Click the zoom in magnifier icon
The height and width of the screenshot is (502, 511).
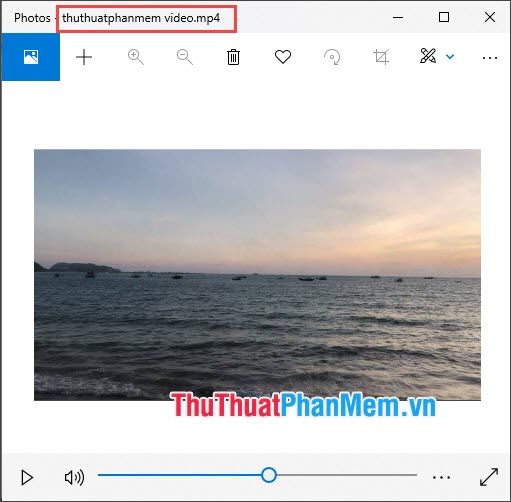pyautogui.click(x=136, y=57)
